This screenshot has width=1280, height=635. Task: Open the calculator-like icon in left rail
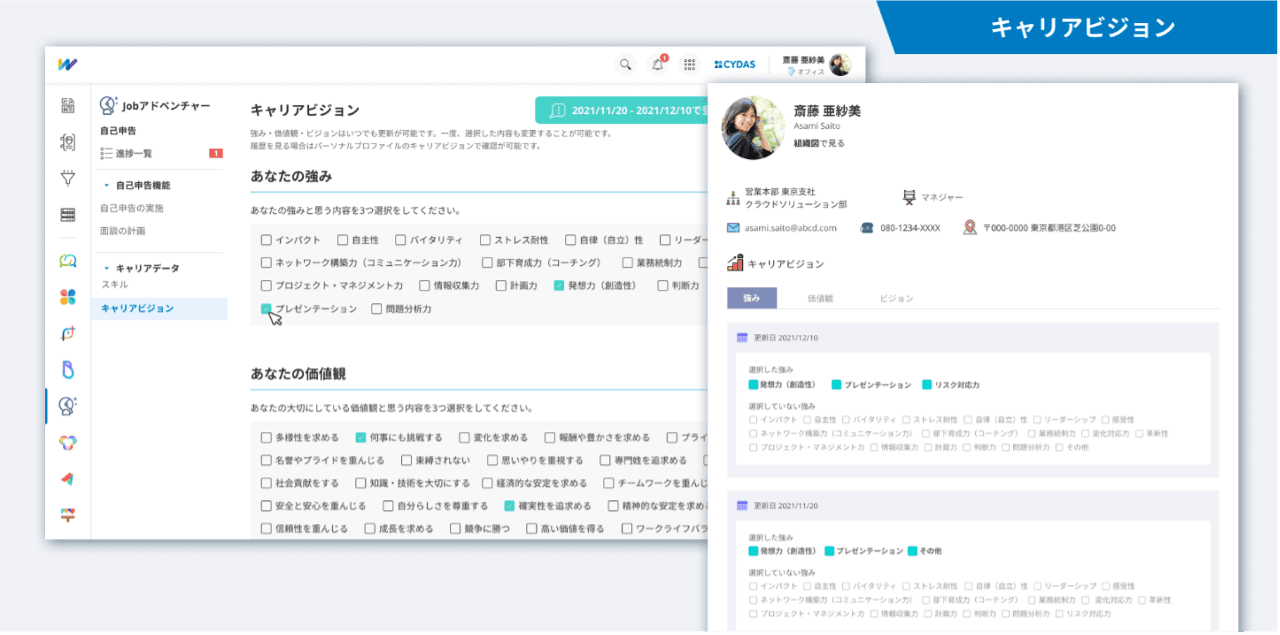tap(68, 105)
